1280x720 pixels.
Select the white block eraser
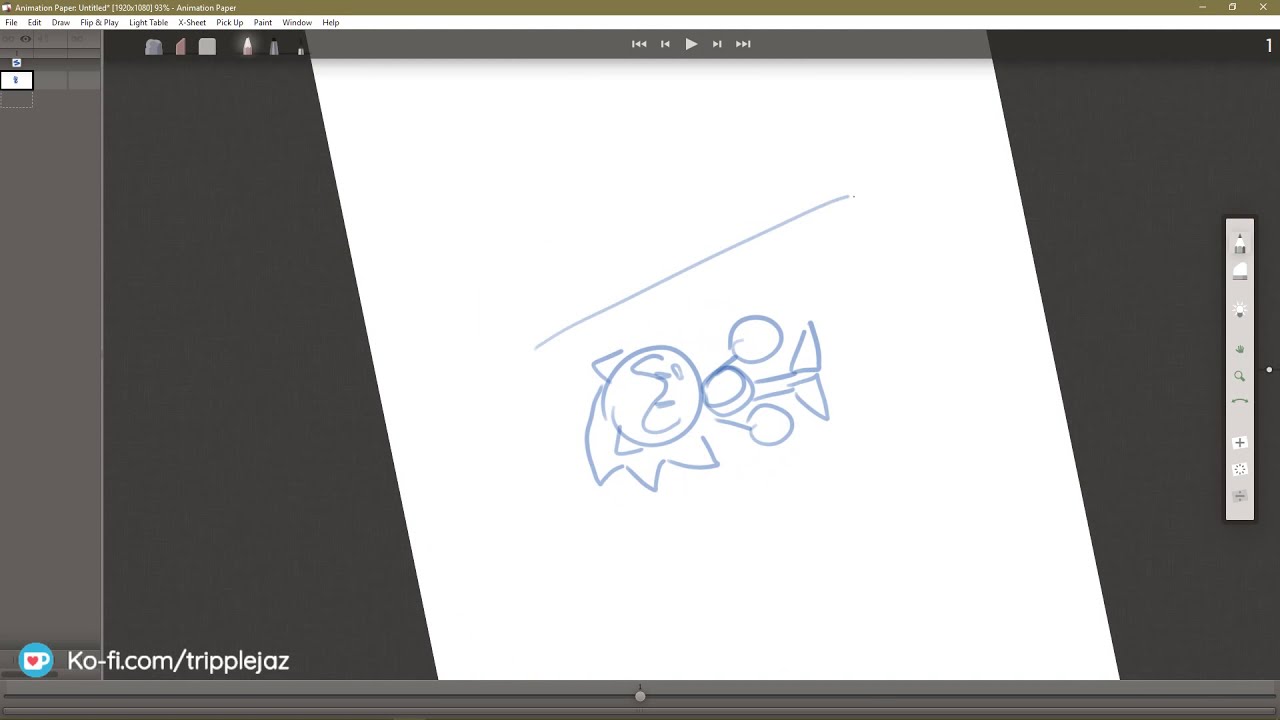pyautogui.click(x=207, y=46)
